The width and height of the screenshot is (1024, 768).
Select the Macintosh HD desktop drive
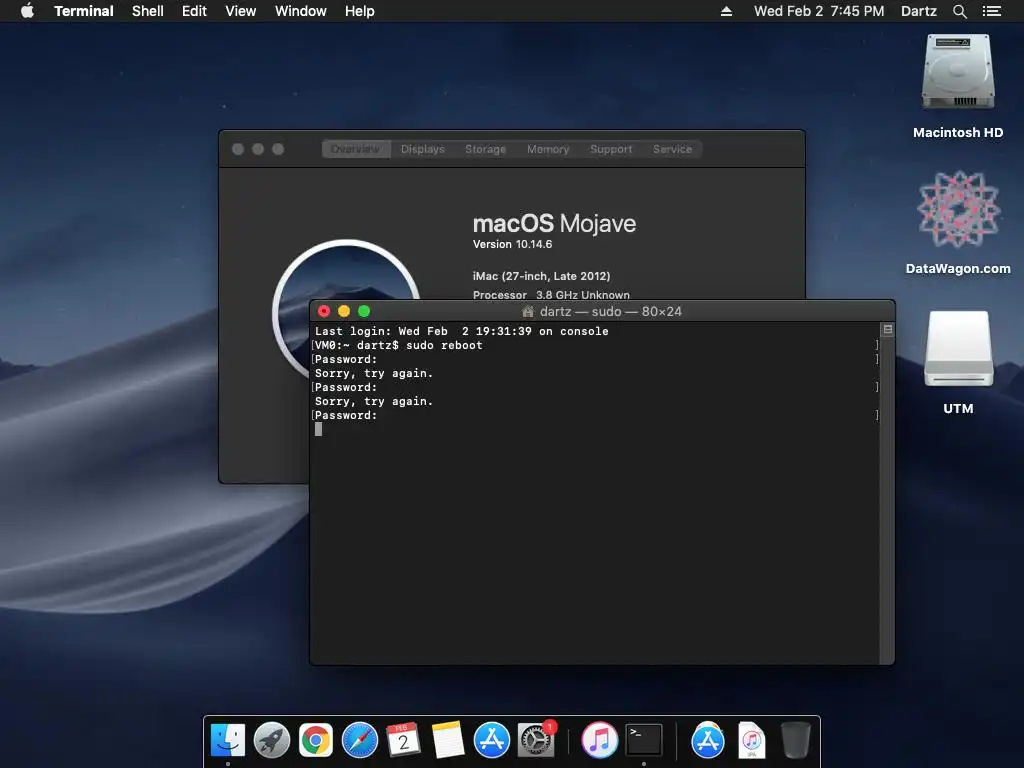click(958, 86)
